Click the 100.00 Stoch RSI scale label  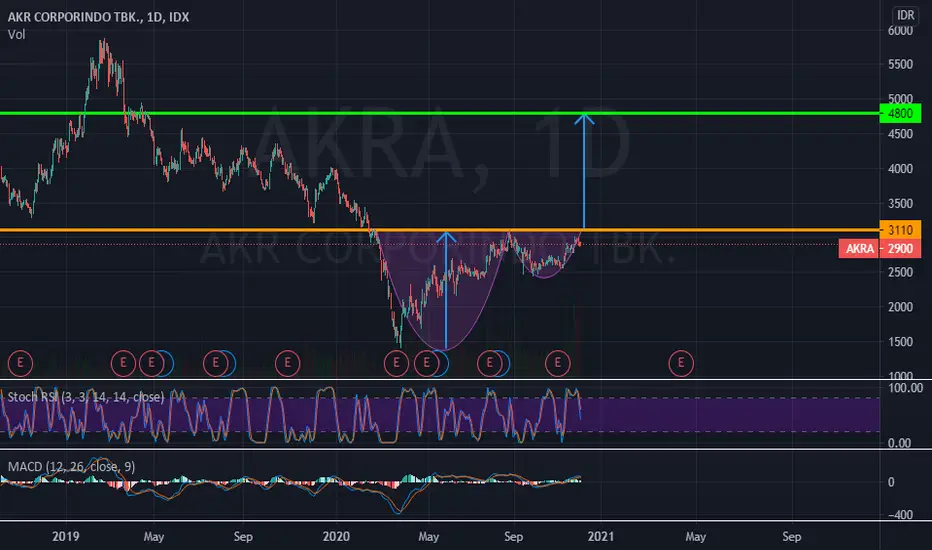[905, 388]
